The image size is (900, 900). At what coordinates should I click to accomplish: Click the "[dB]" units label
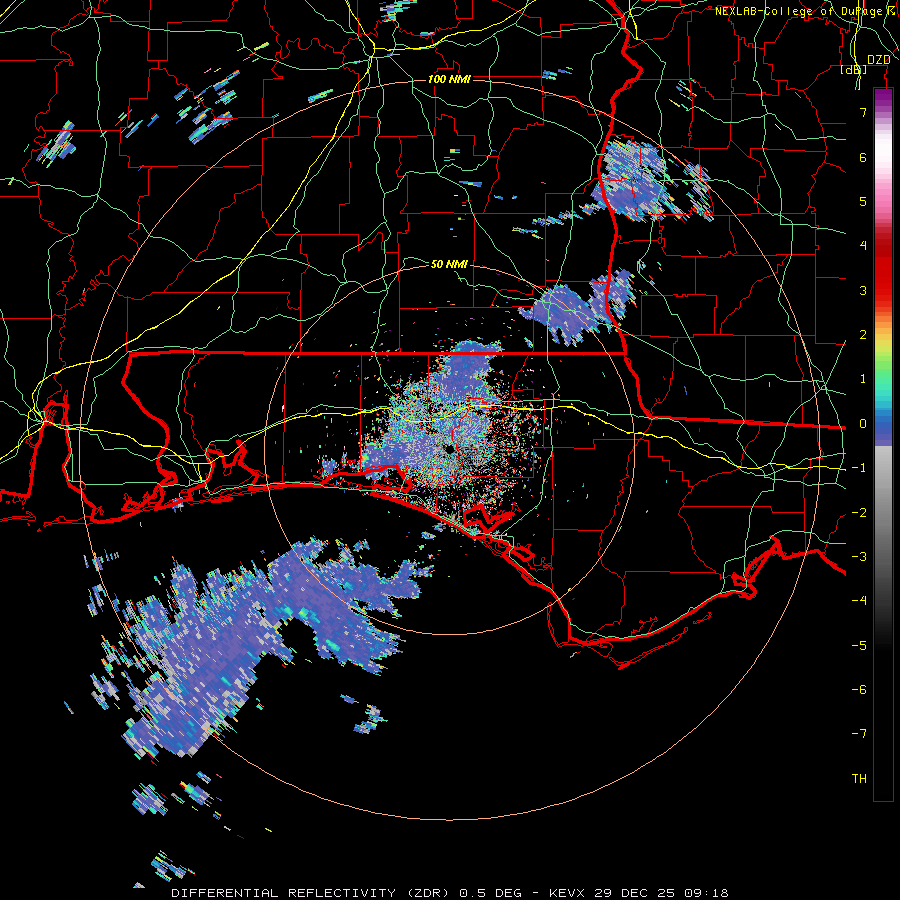854,69
